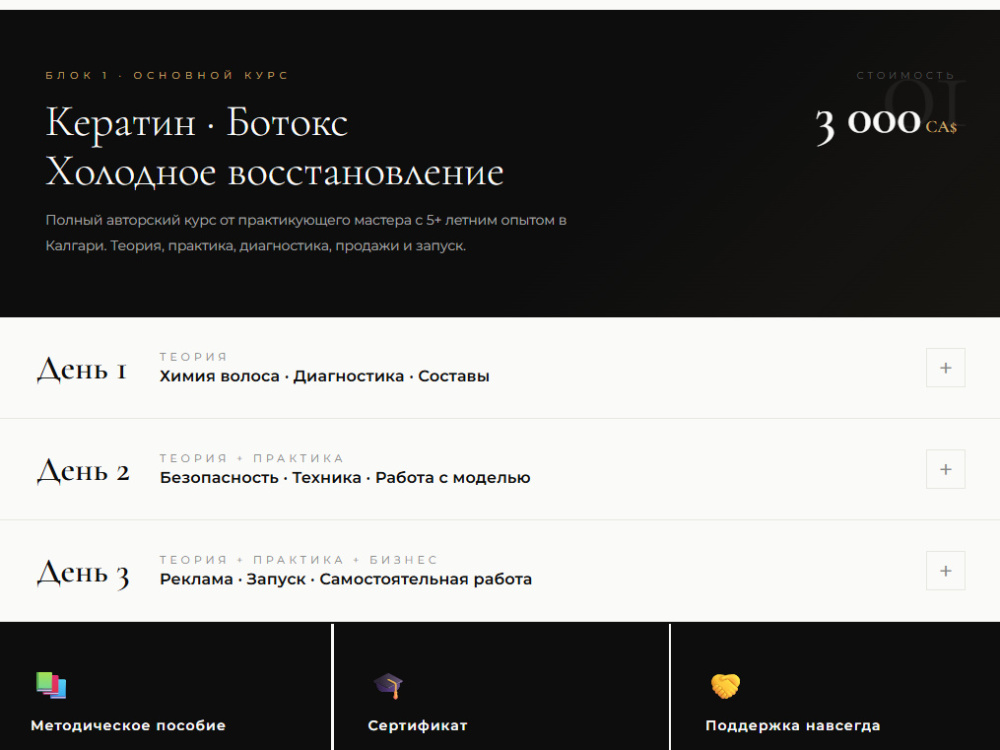1000x750 pixels.
Task: Select the 'Методическое пособие' card title
Action: tap(128, 726)
